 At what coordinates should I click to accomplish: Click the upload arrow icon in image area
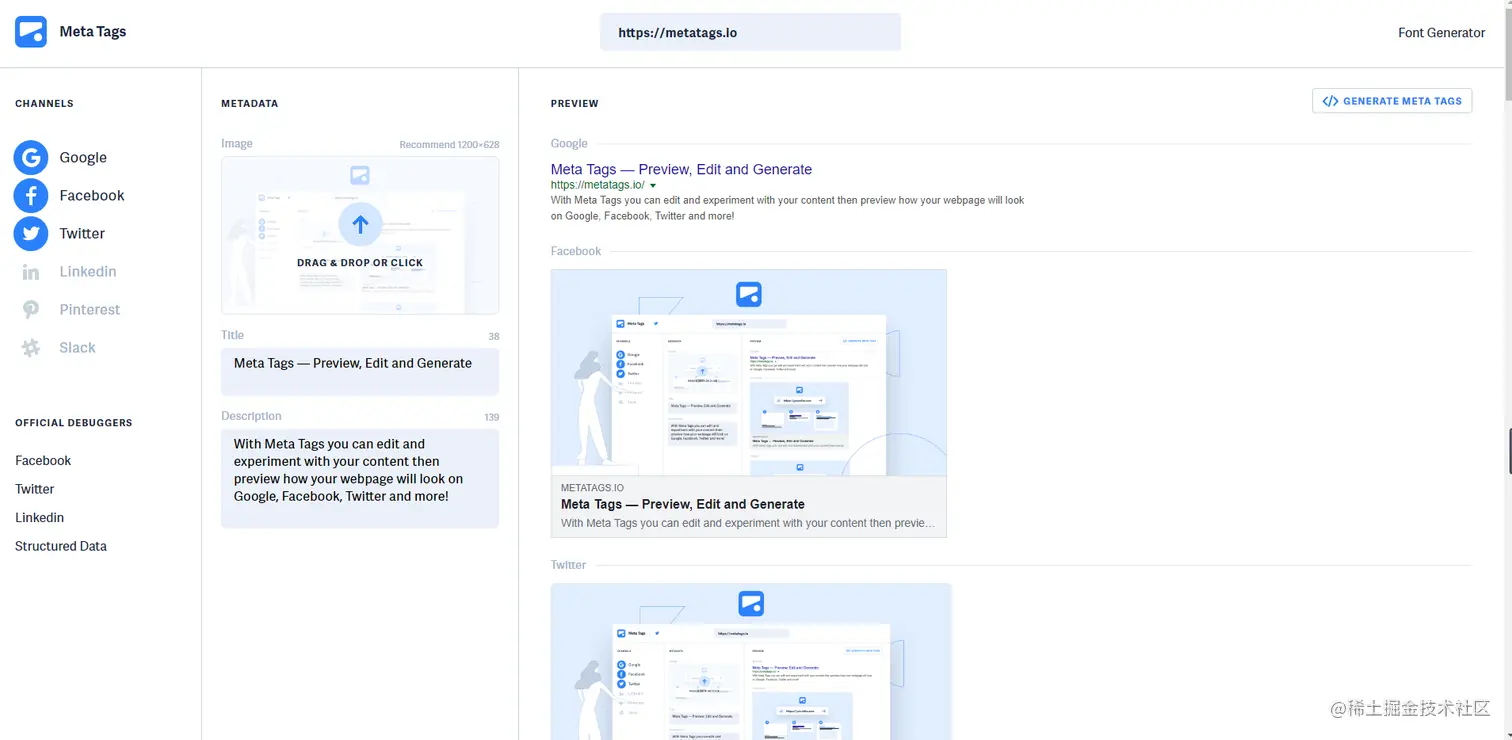[x=360, y=225]
